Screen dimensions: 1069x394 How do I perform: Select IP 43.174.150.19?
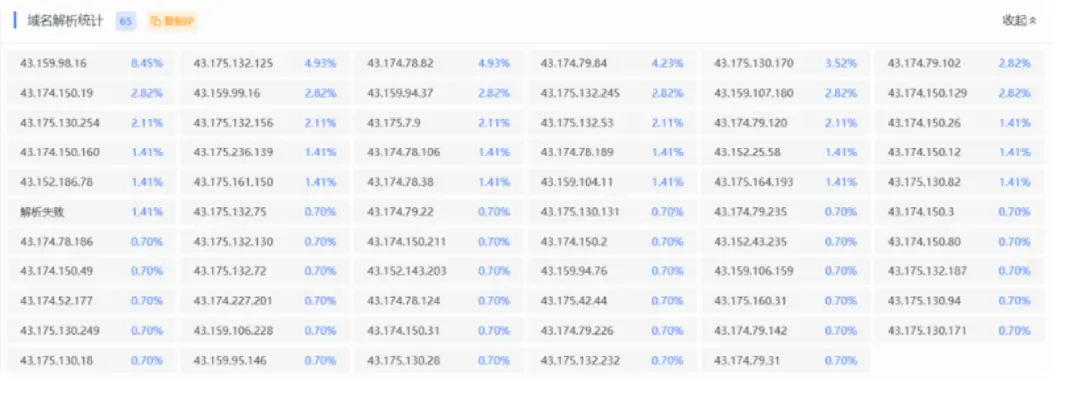[x=57, y=93]
